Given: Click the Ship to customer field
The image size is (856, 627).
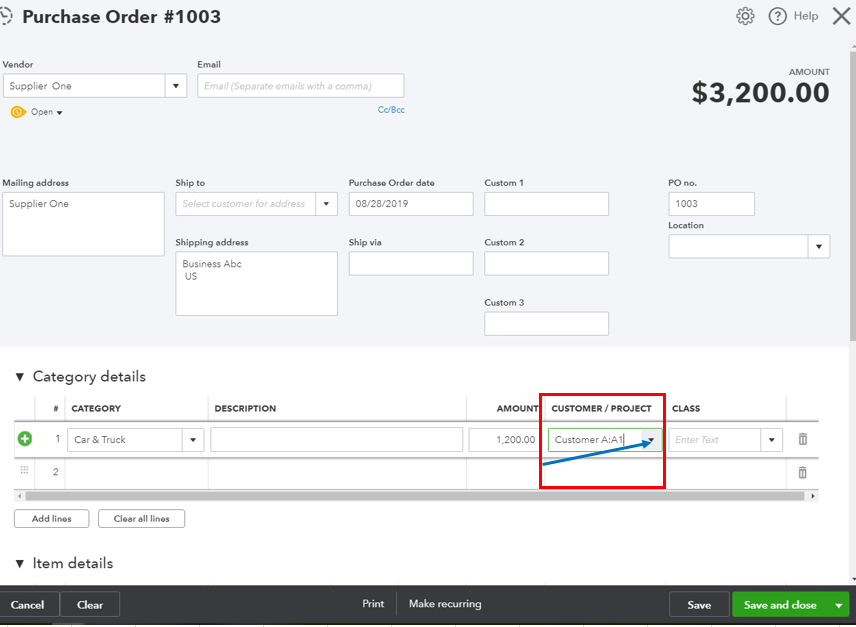Looking at the screenshot, I should pyautogui.click(x=246, y=204).
